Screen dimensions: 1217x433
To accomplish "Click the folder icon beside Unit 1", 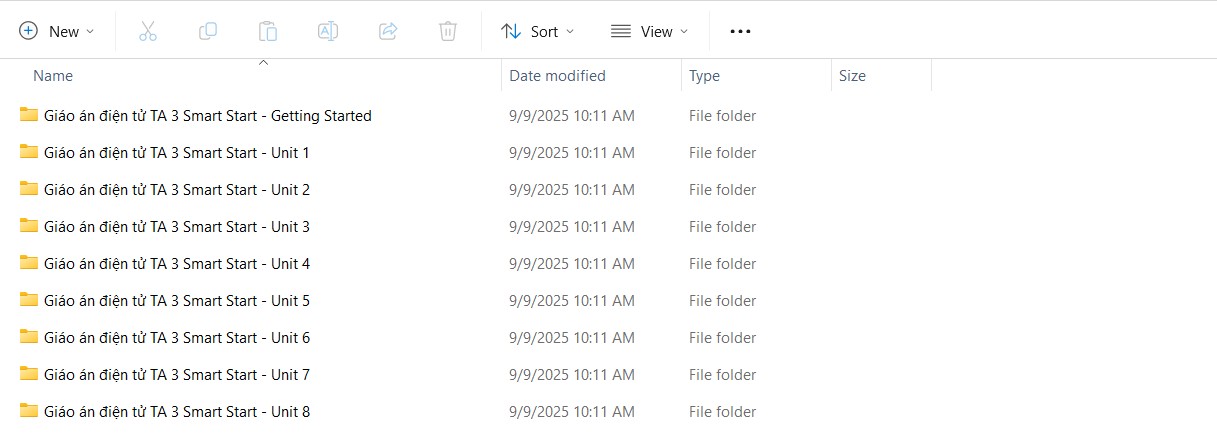I will 28,152.
